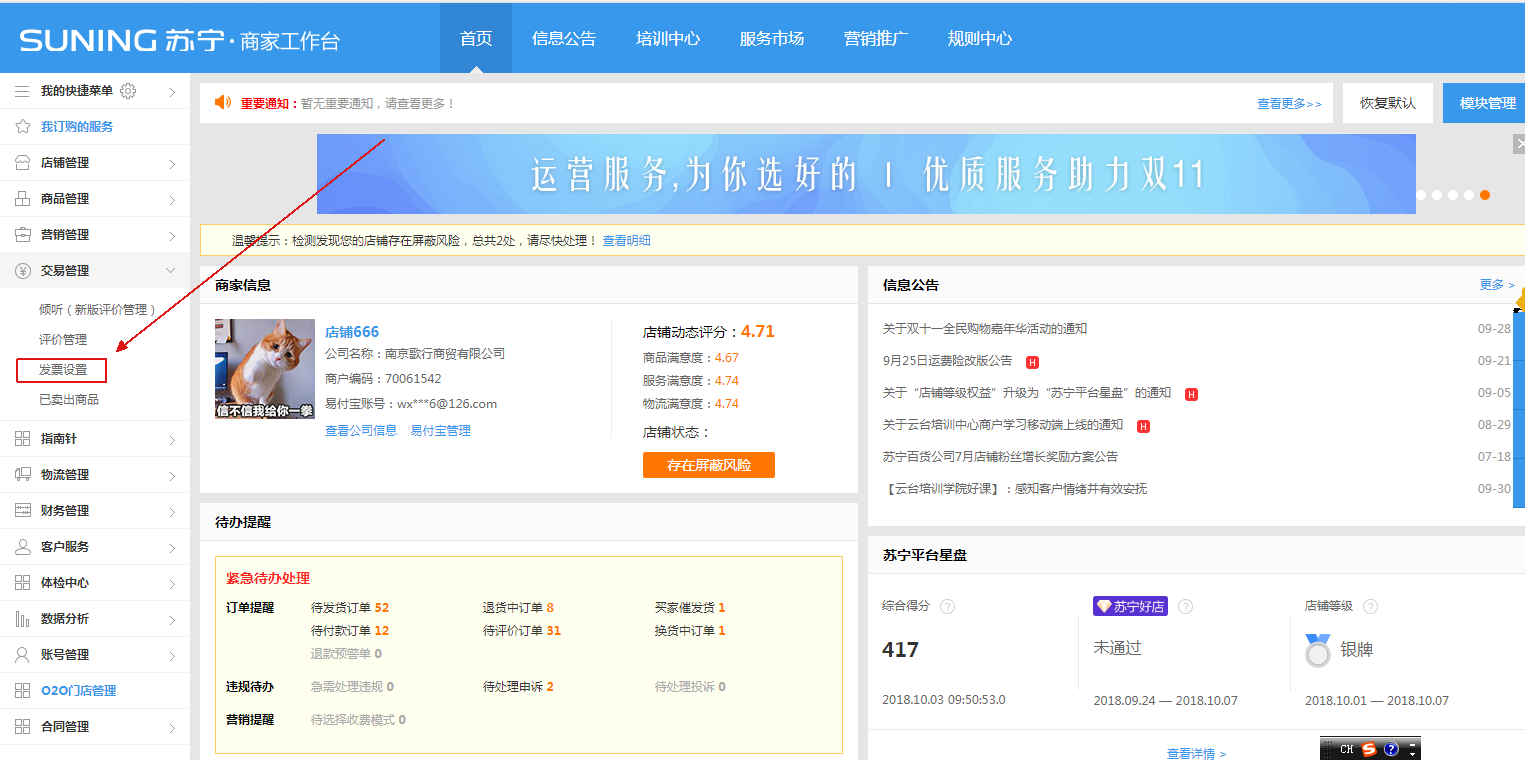This screenshot has width=1525, height=760.
Task: Expand the 客户服务 menu chevron
Action: (172, 548)
